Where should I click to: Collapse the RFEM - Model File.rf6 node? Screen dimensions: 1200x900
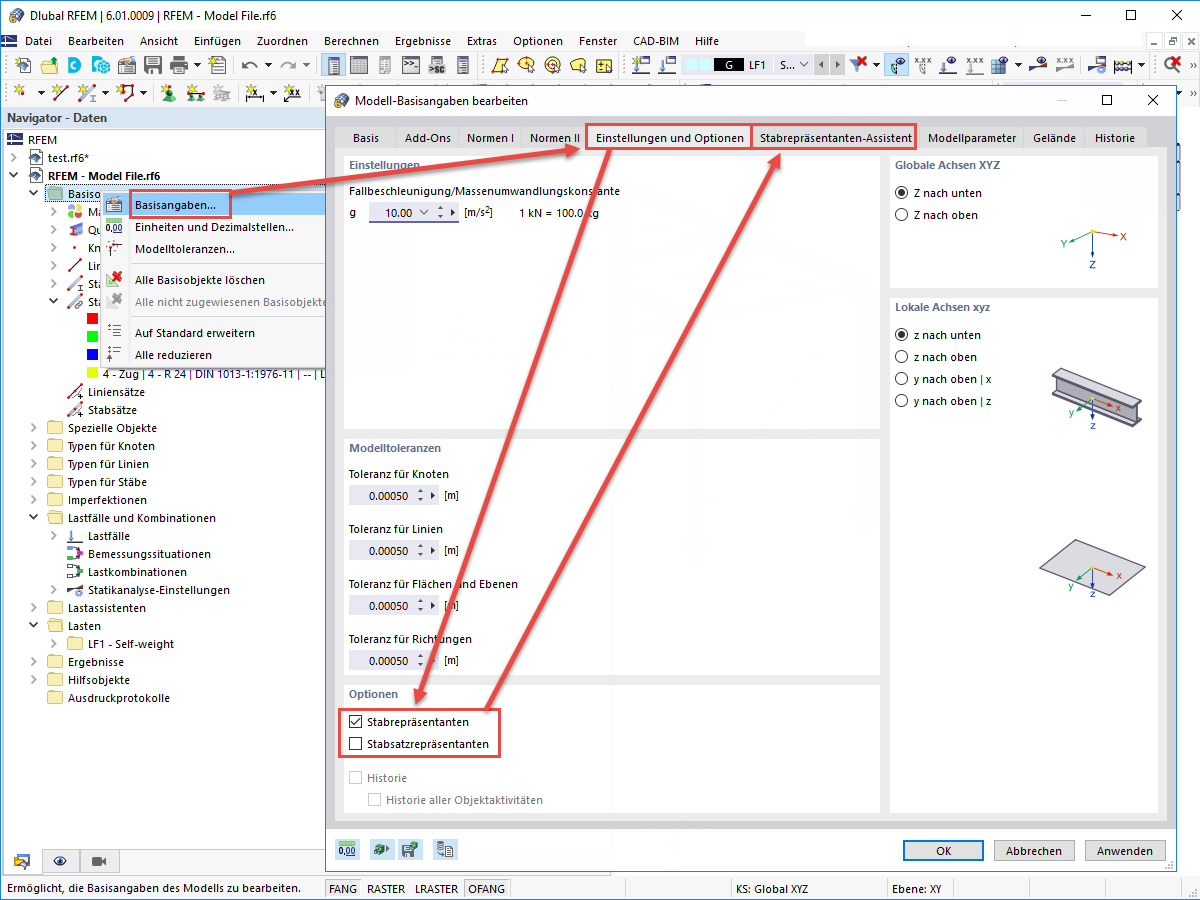tap(14, 176)
